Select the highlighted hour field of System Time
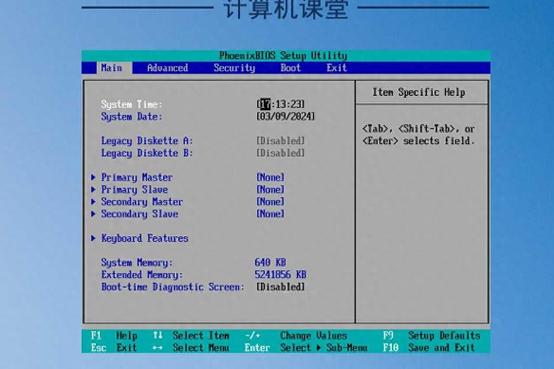 tap(265, 104)
